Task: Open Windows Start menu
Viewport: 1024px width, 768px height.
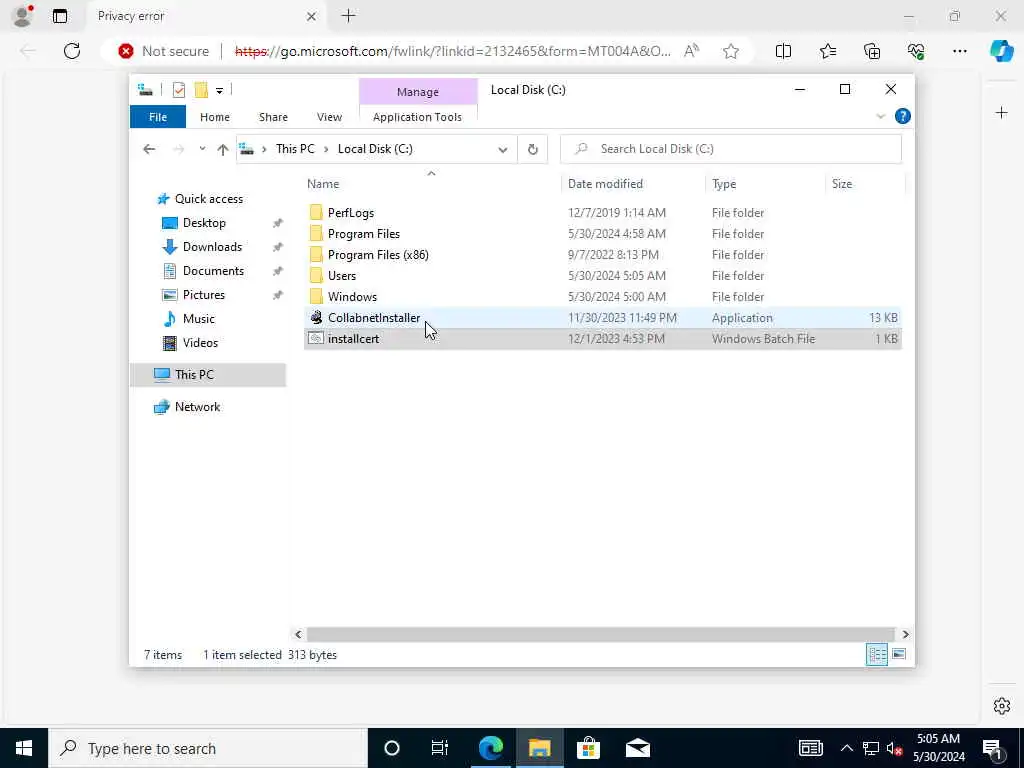Action: pyautogui.click(x=24, y=748)
